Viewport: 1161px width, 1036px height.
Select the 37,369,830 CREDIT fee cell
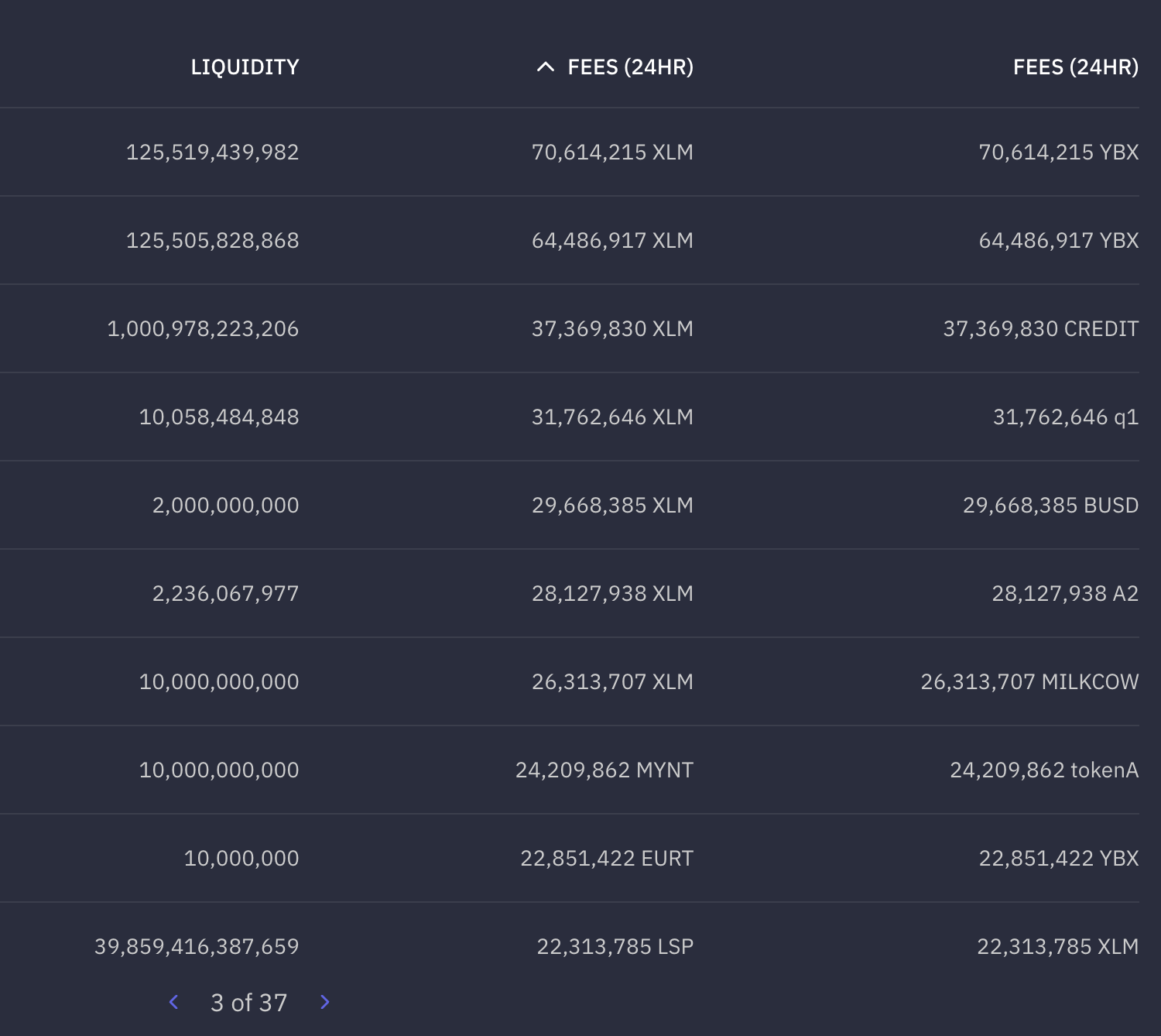pyautogui.click(x=1040, y=328)
